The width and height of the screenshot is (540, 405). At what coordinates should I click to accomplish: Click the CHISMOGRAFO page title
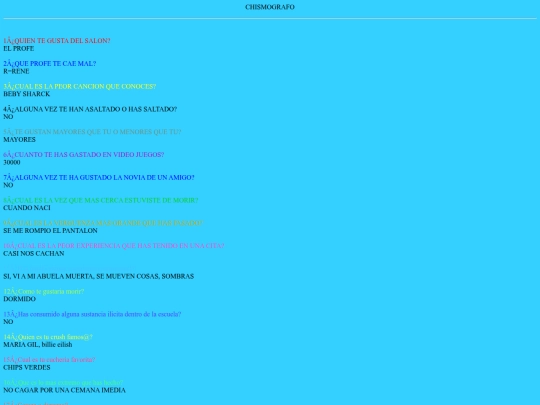coord(270,7)
